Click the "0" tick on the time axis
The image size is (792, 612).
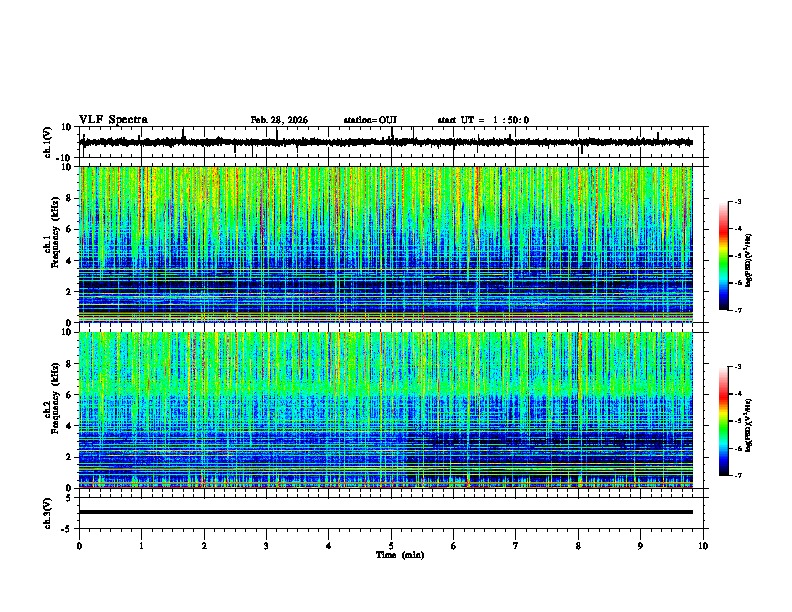point(79,546)
